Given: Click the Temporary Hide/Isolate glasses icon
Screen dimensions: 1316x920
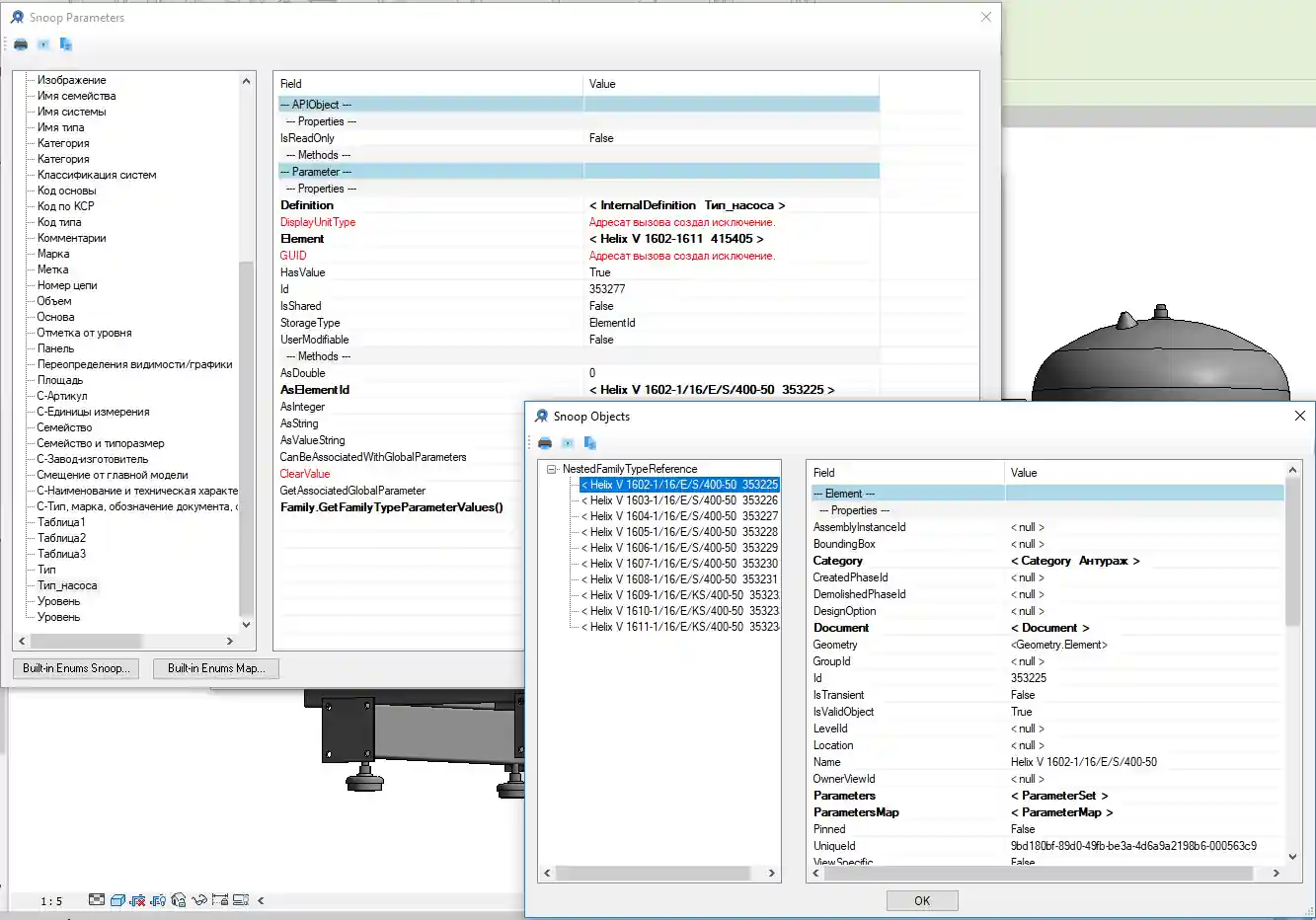Looking at the screenshot, I should click(198, 899).
